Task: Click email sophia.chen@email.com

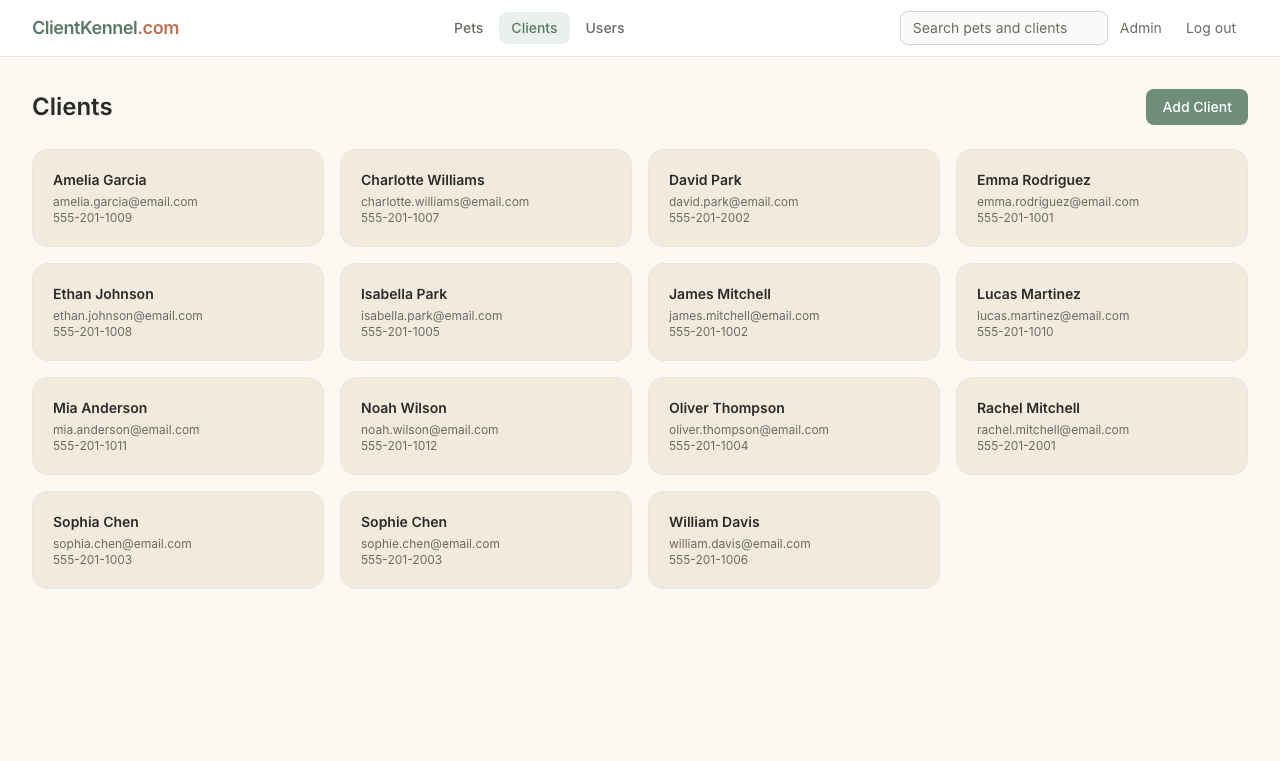Action: (x=122, y=544)
